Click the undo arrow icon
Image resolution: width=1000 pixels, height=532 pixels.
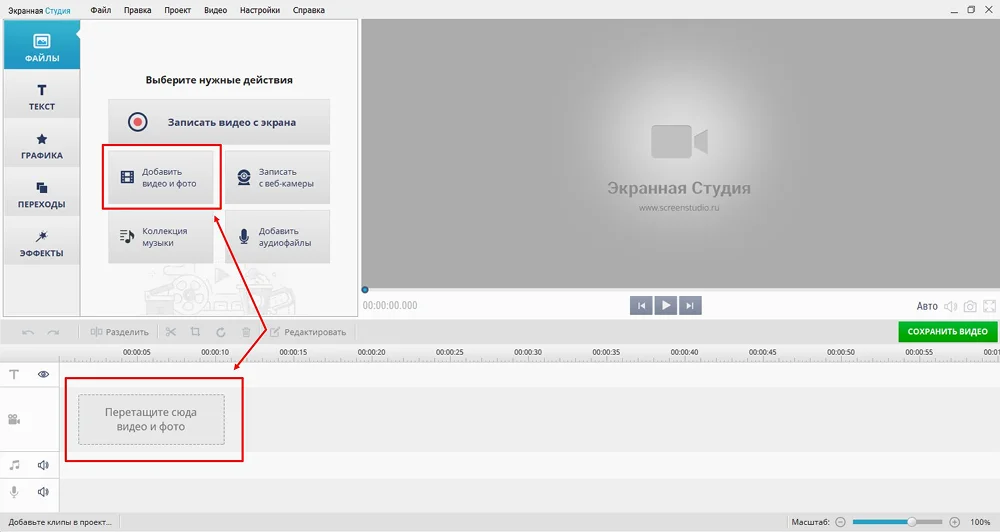coord(28,332)
